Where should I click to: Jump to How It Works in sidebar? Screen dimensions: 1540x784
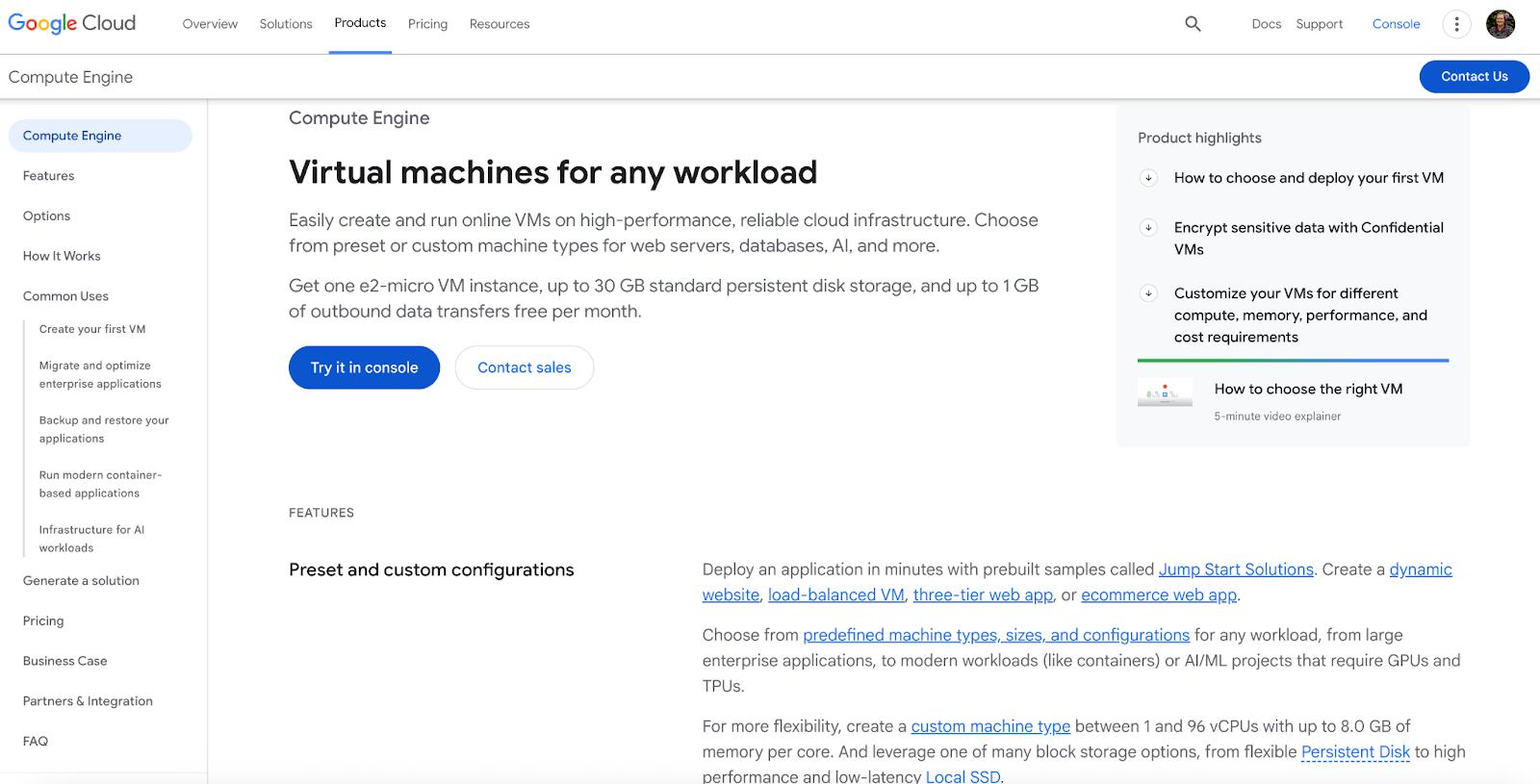62,256
